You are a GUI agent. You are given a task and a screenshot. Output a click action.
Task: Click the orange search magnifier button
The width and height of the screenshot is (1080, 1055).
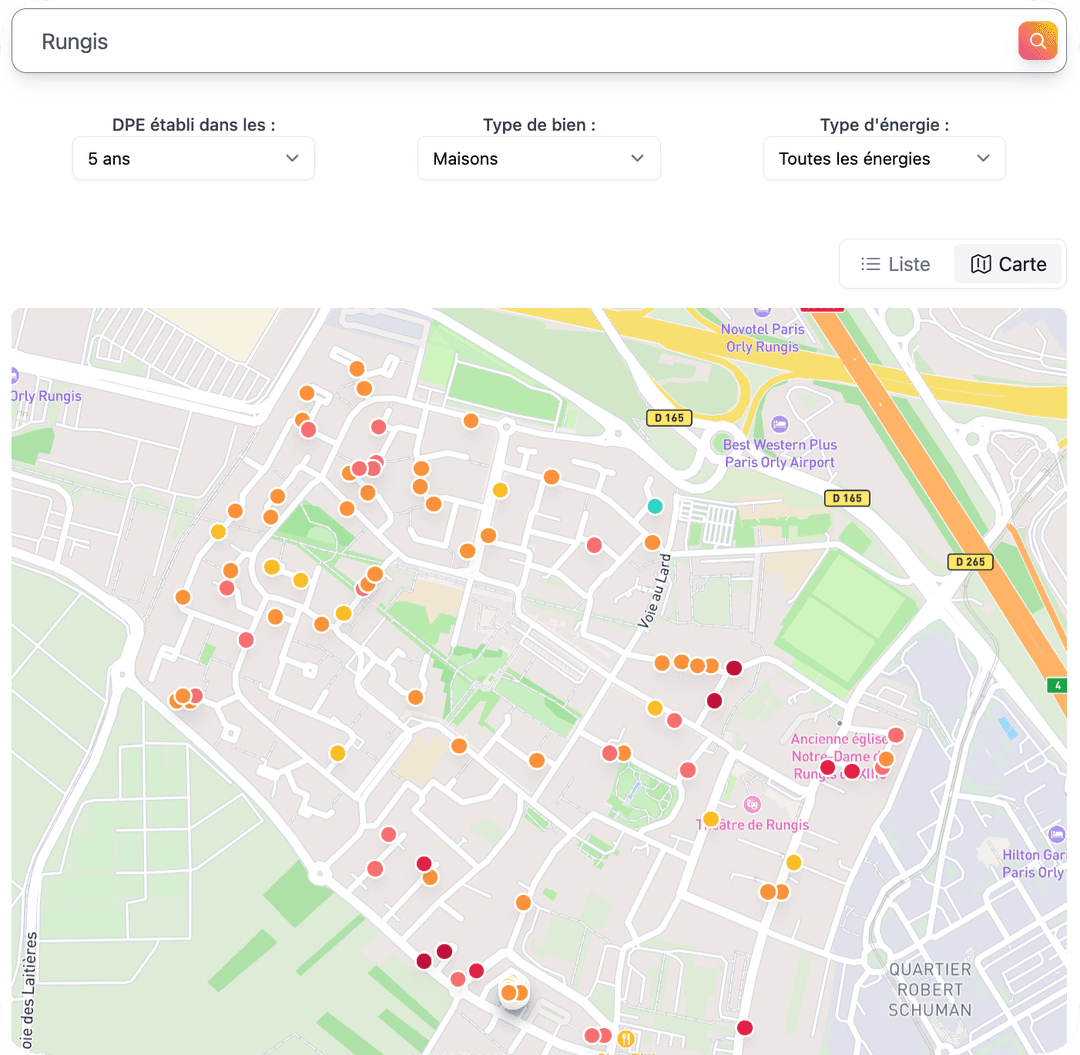1037,41
